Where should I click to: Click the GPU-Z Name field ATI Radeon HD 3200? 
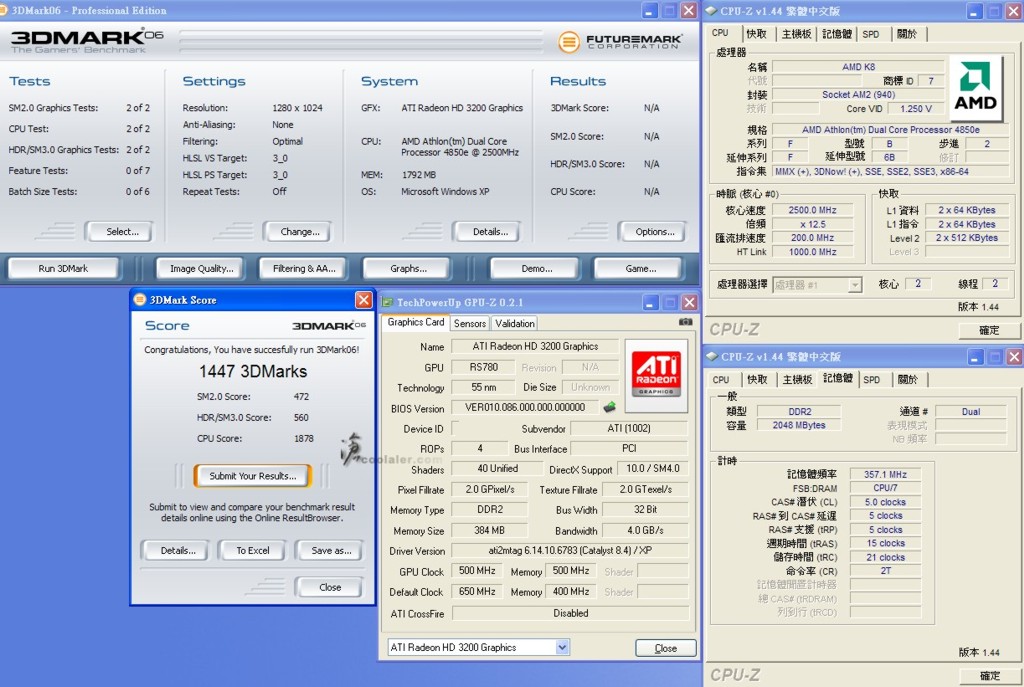point(535,347)
